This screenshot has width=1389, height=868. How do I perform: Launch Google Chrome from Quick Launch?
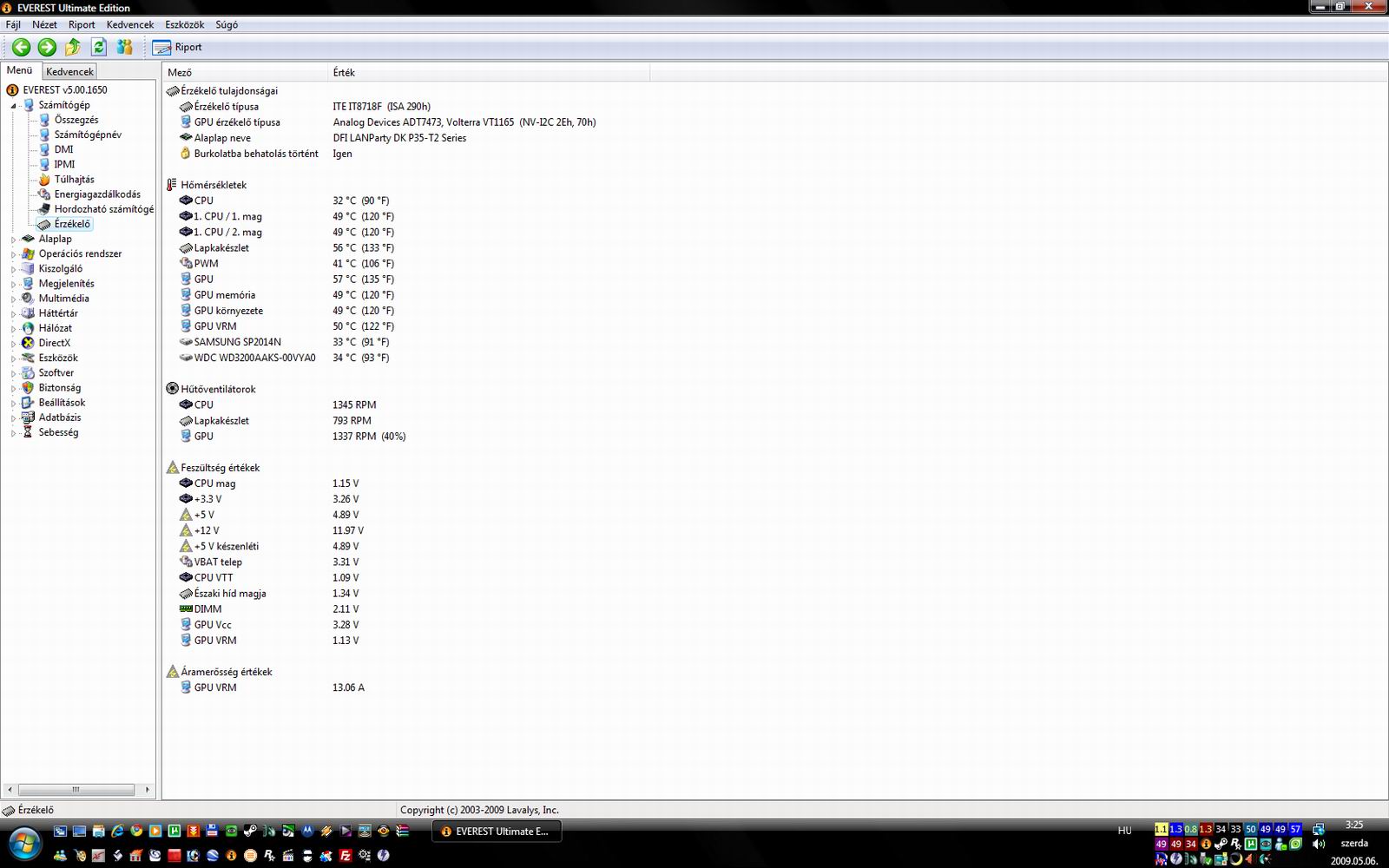pos(136,832)
